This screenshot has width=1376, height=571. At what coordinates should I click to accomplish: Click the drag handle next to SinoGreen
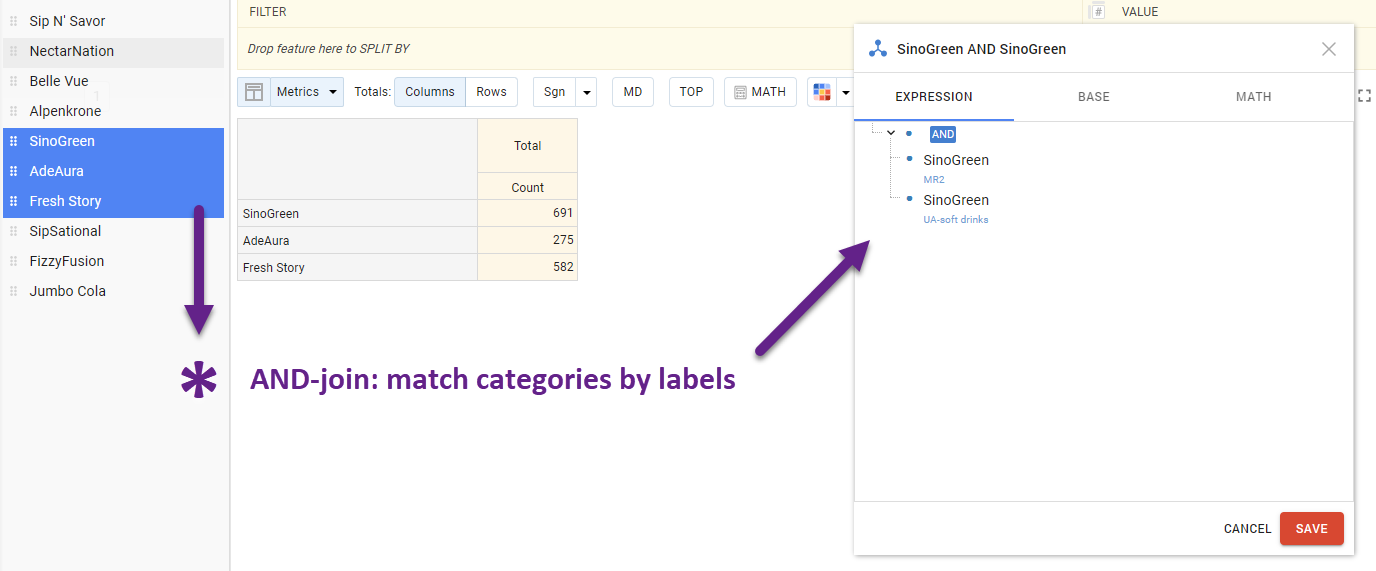(14, 141)
